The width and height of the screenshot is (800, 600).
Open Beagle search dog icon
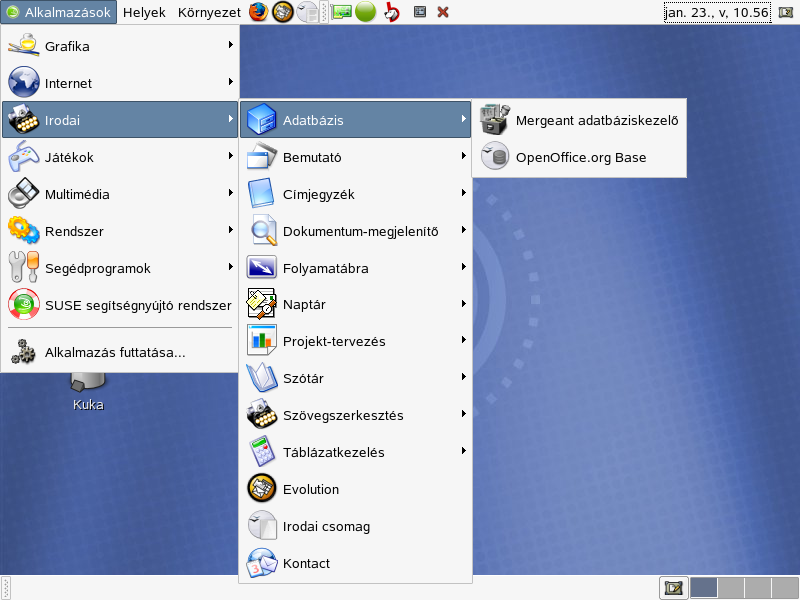391,12
